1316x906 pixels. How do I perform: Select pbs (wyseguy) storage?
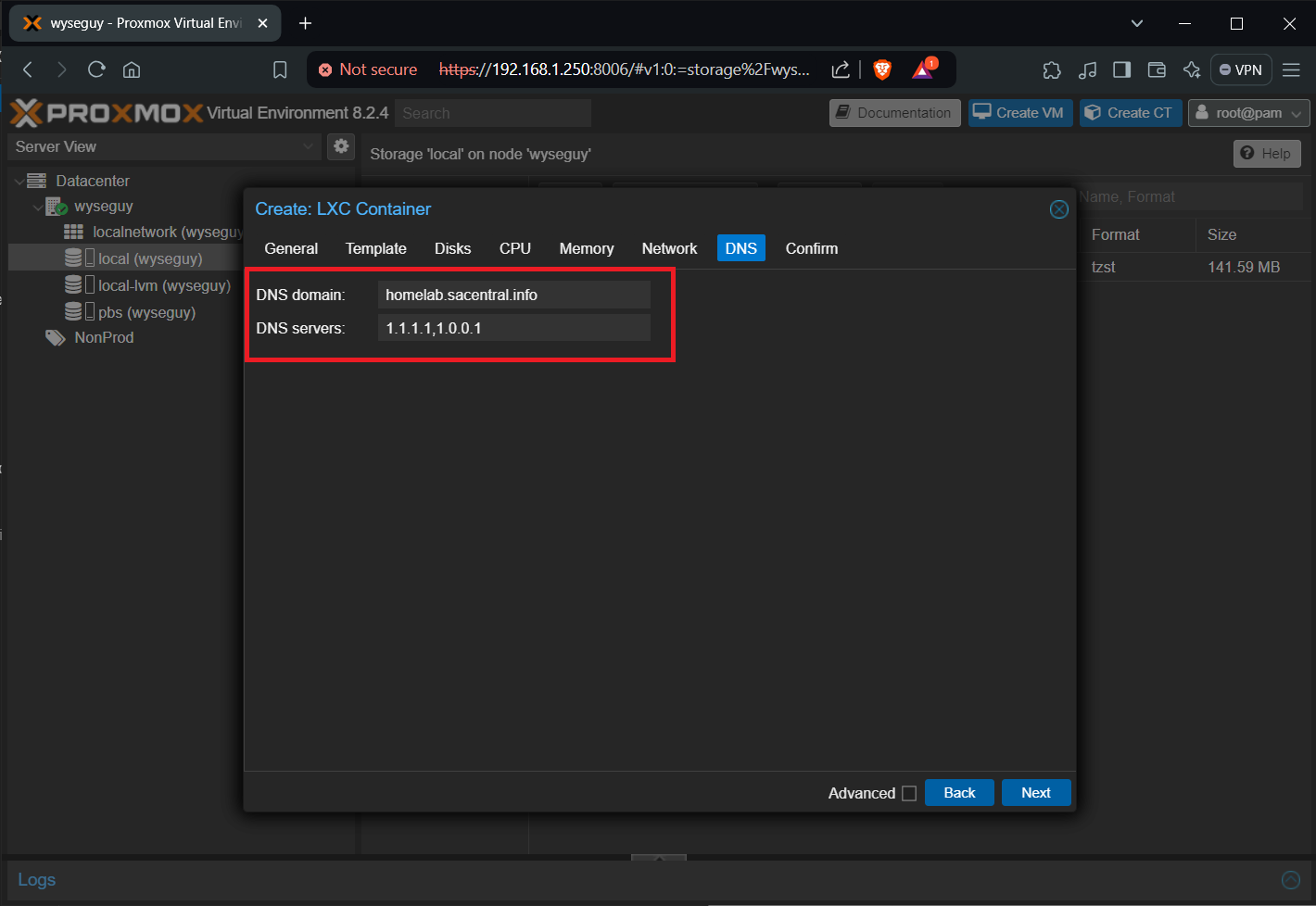[x=146, y=312]
